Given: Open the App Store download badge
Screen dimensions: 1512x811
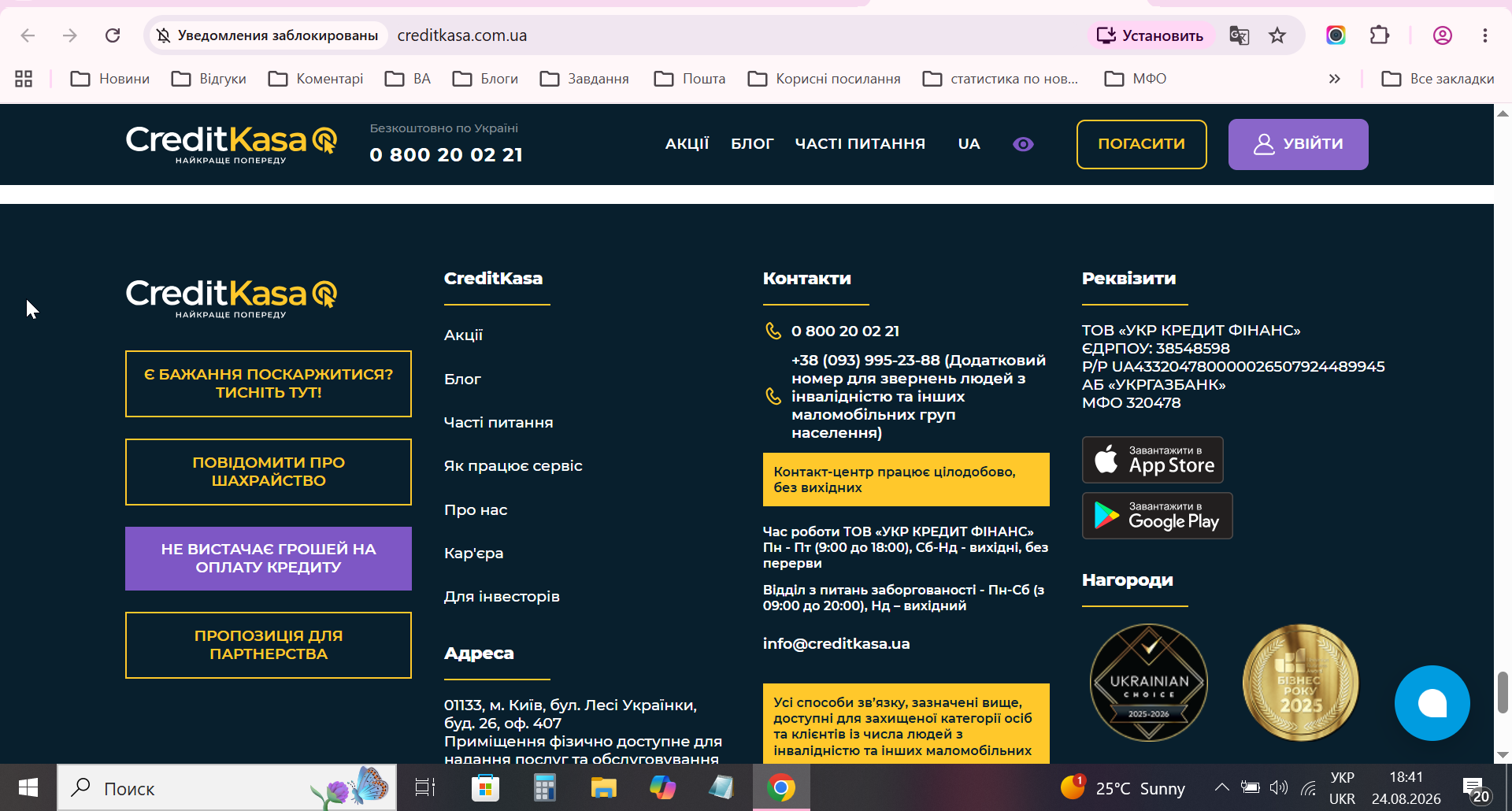Looking at the screenshot, I should [x=1153, y=460].
